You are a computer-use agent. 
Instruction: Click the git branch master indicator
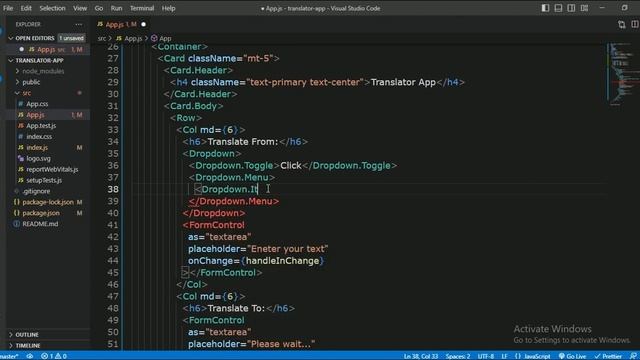(x=9, y=356)
